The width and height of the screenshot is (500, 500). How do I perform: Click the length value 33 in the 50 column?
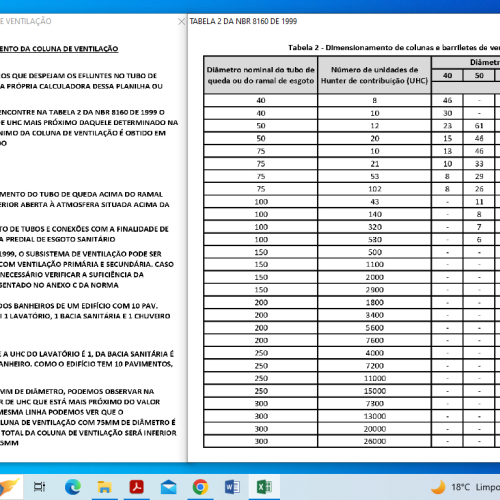click(479, 164)
